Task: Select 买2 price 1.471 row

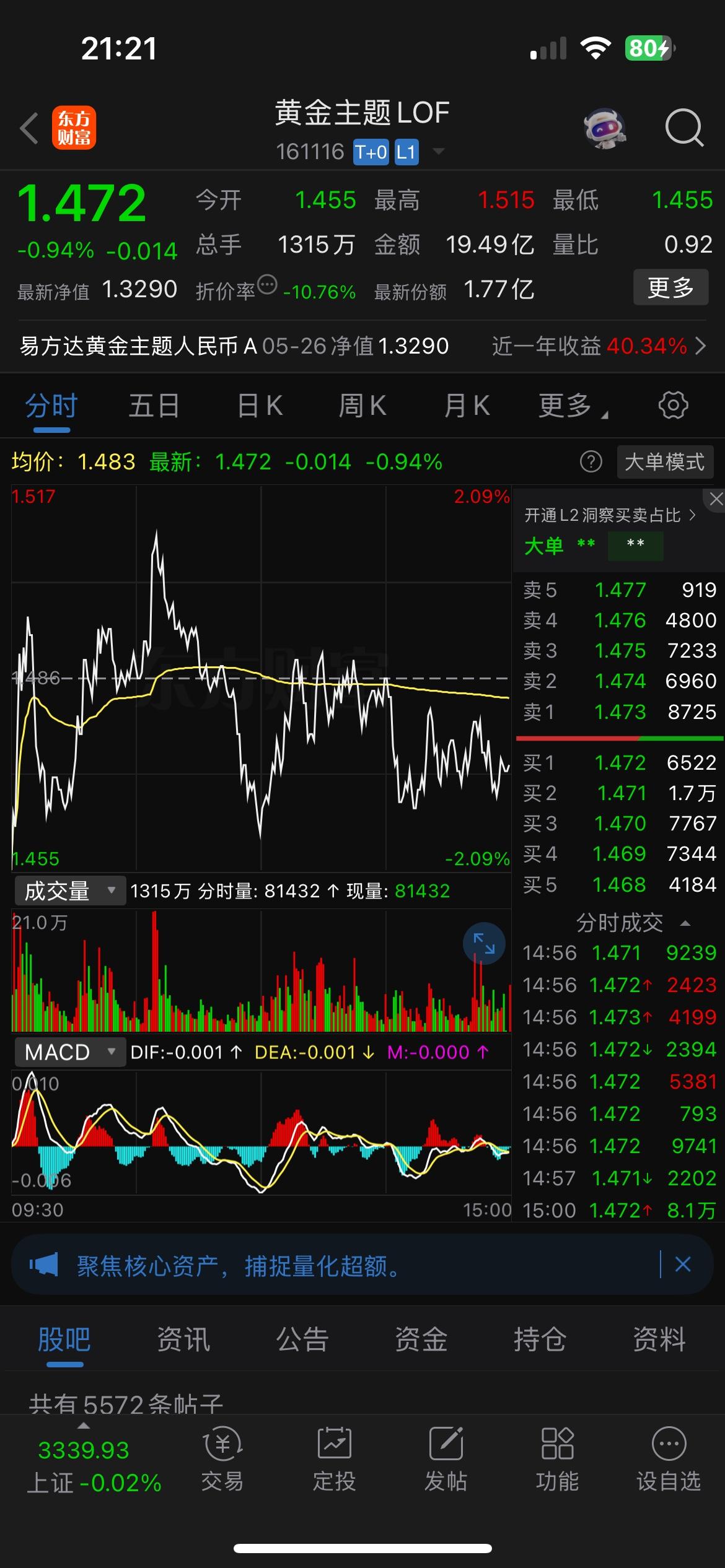Action: pyautogui.click(x=620, y=793)
